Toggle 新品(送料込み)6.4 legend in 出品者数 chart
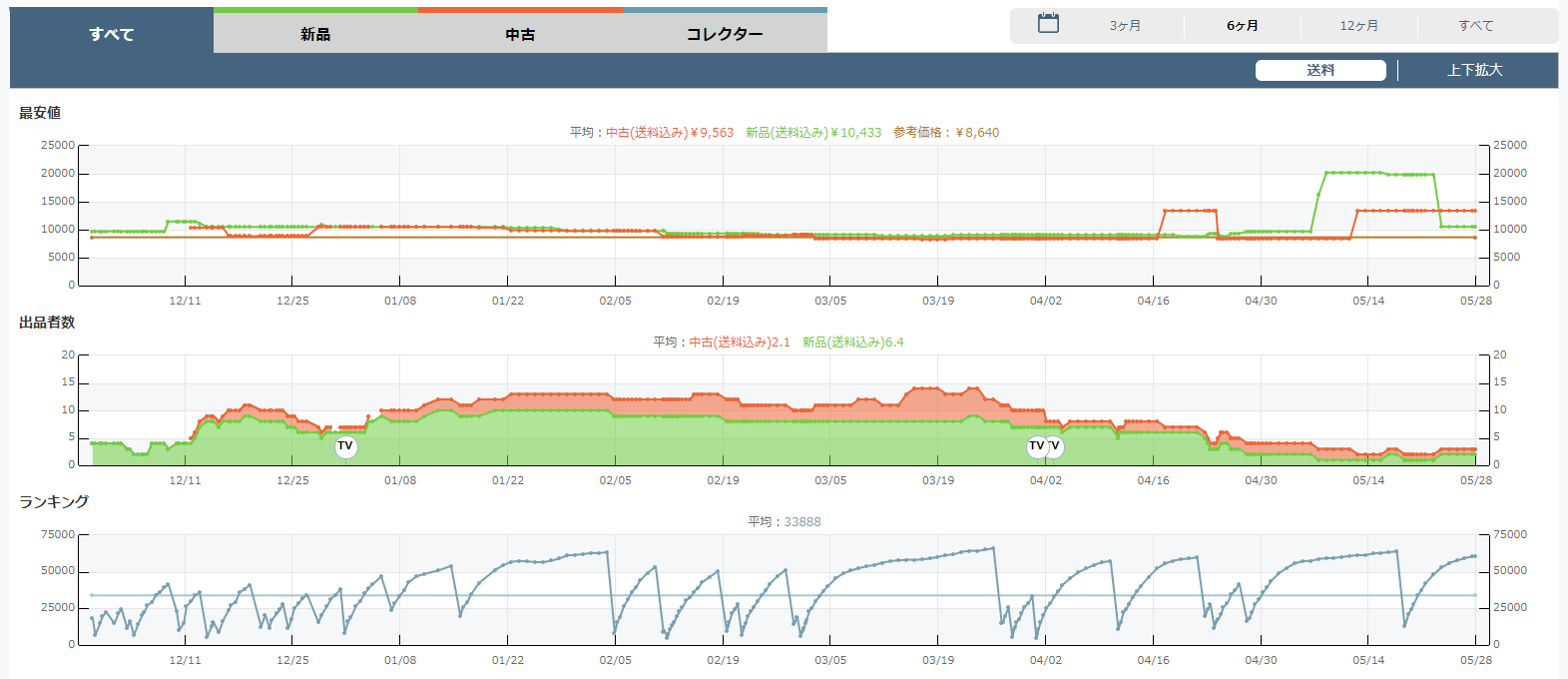This screenshot has height=679, width=1568. pyautogui.click(x=852, y=342)
